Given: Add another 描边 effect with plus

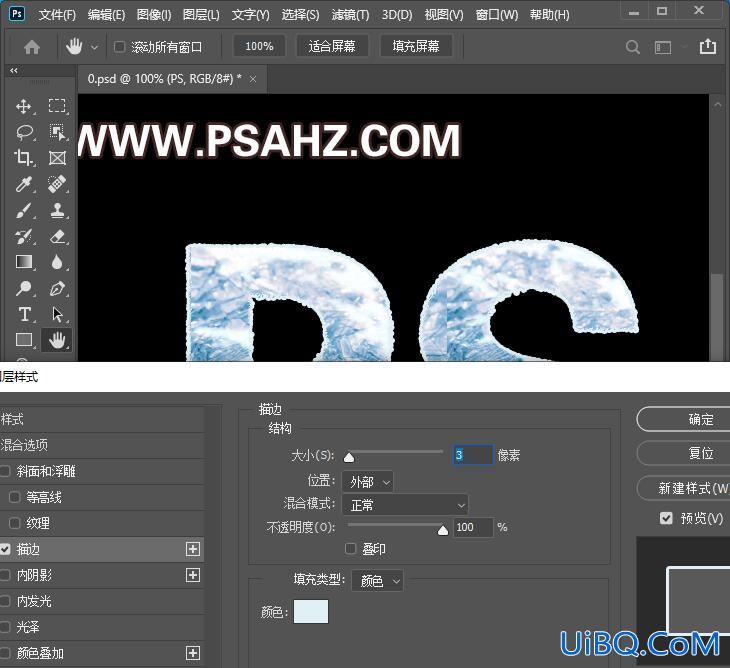Looking at the screenshot, I should coord(193,549).
